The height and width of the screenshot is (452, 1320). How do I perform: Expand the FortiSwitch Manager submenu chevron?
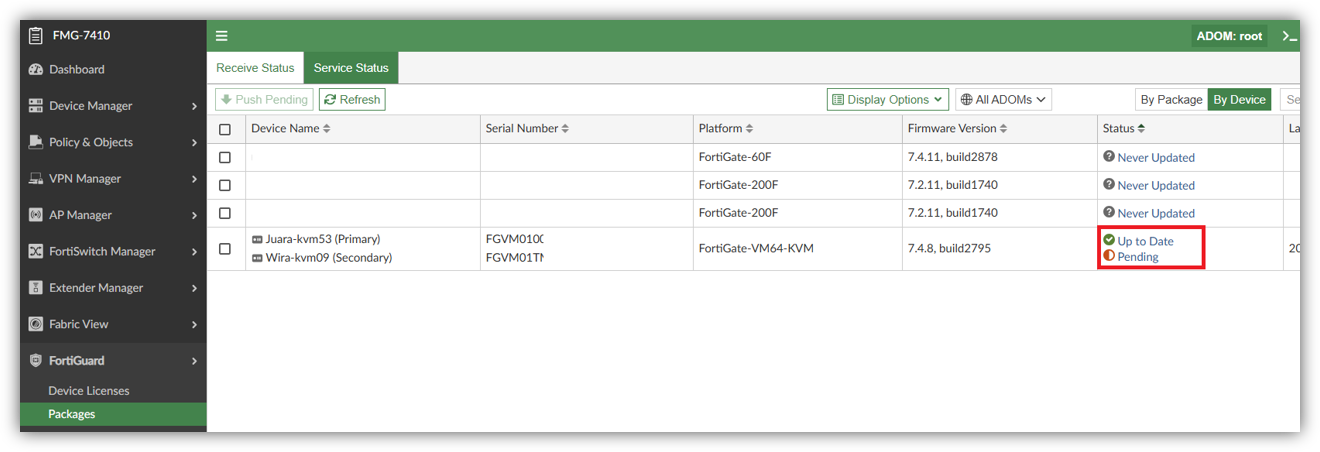[x=194, y=252]
